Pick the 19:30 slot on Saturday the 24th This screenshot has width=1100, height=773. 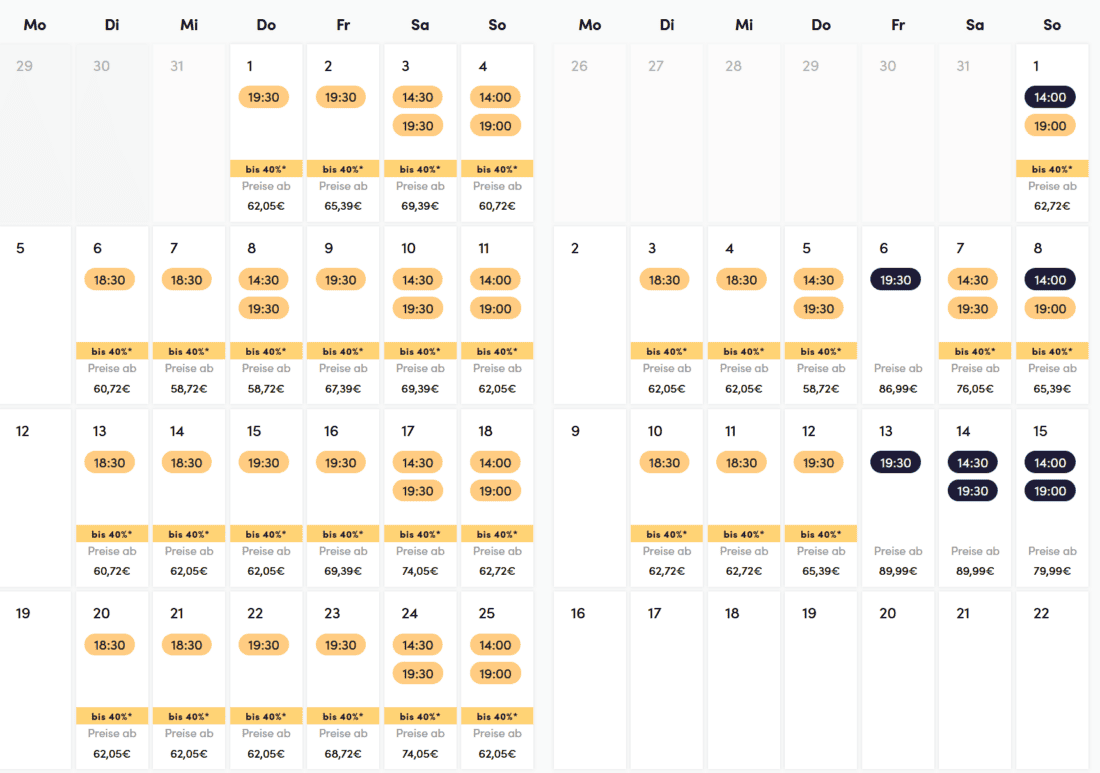418,674
